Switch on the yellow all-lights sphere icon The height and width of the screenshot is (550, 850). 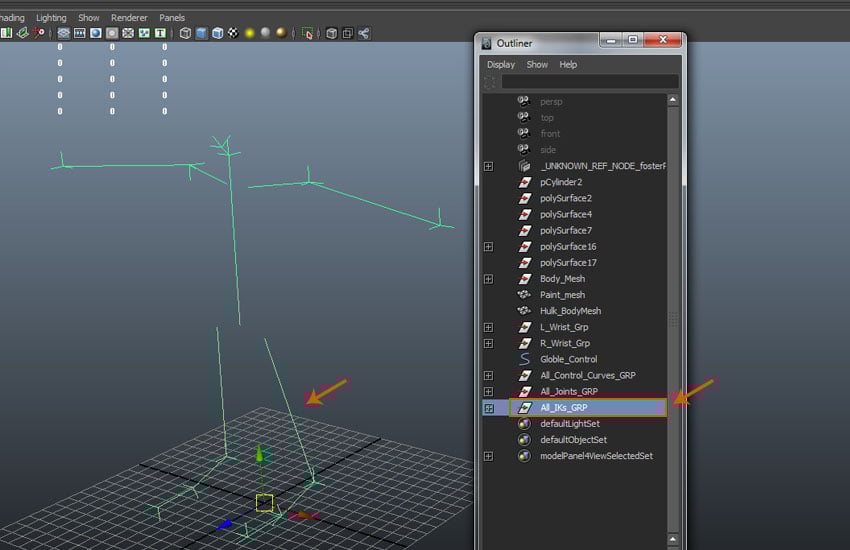pyautogui.click(x=250, y=33)
